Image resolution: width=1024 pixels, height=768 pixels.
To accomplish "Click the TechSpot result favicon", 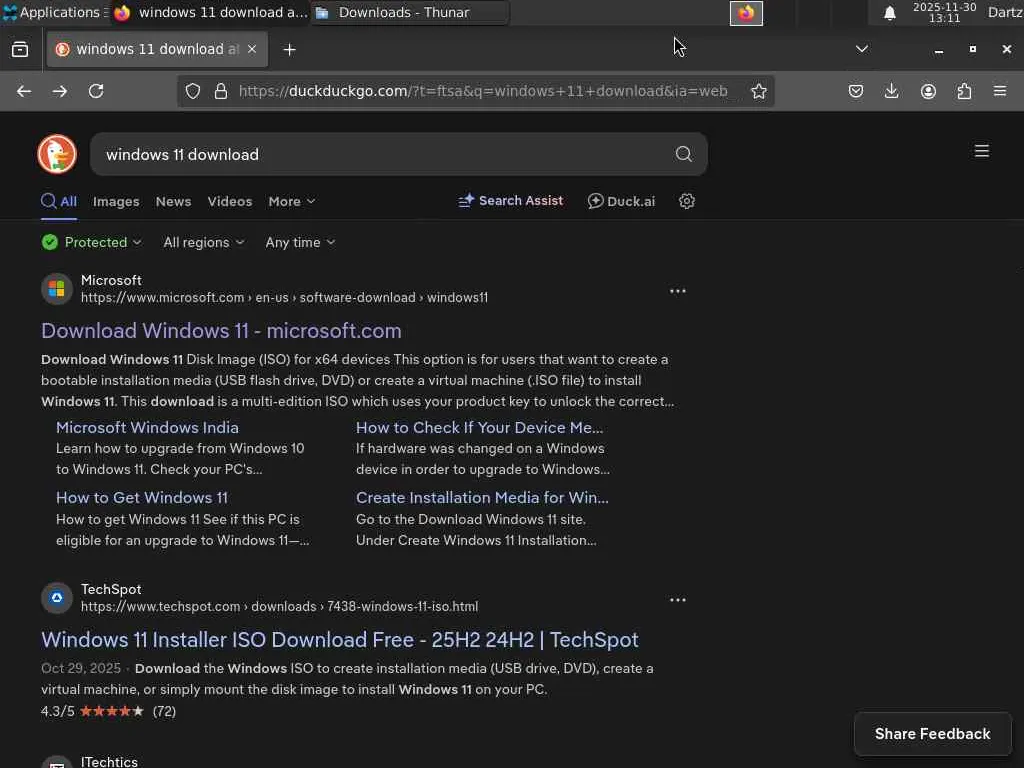I will click(x=57, y=598).
